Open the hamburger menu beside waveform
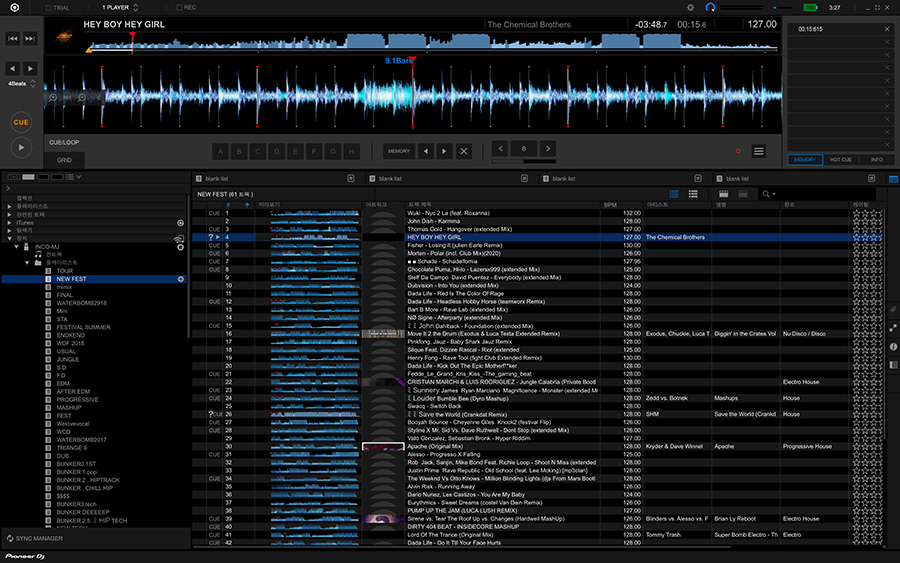The image size is (900, 563). click(759, 152)
